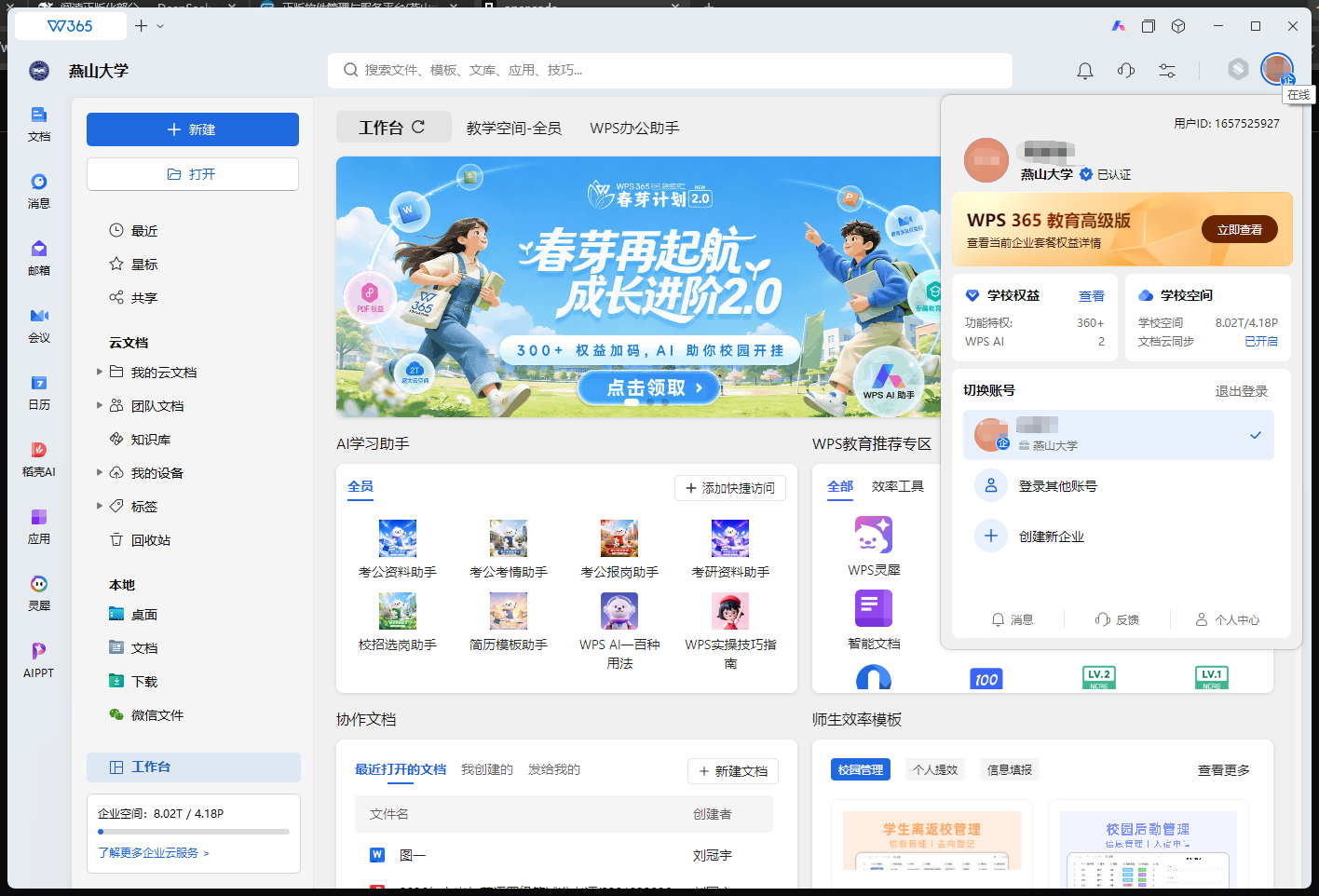The height and width of the screenshot is (896, 1319).
Task: Open 个人中心 at panel bottom
Action: tap(1228, 619)
